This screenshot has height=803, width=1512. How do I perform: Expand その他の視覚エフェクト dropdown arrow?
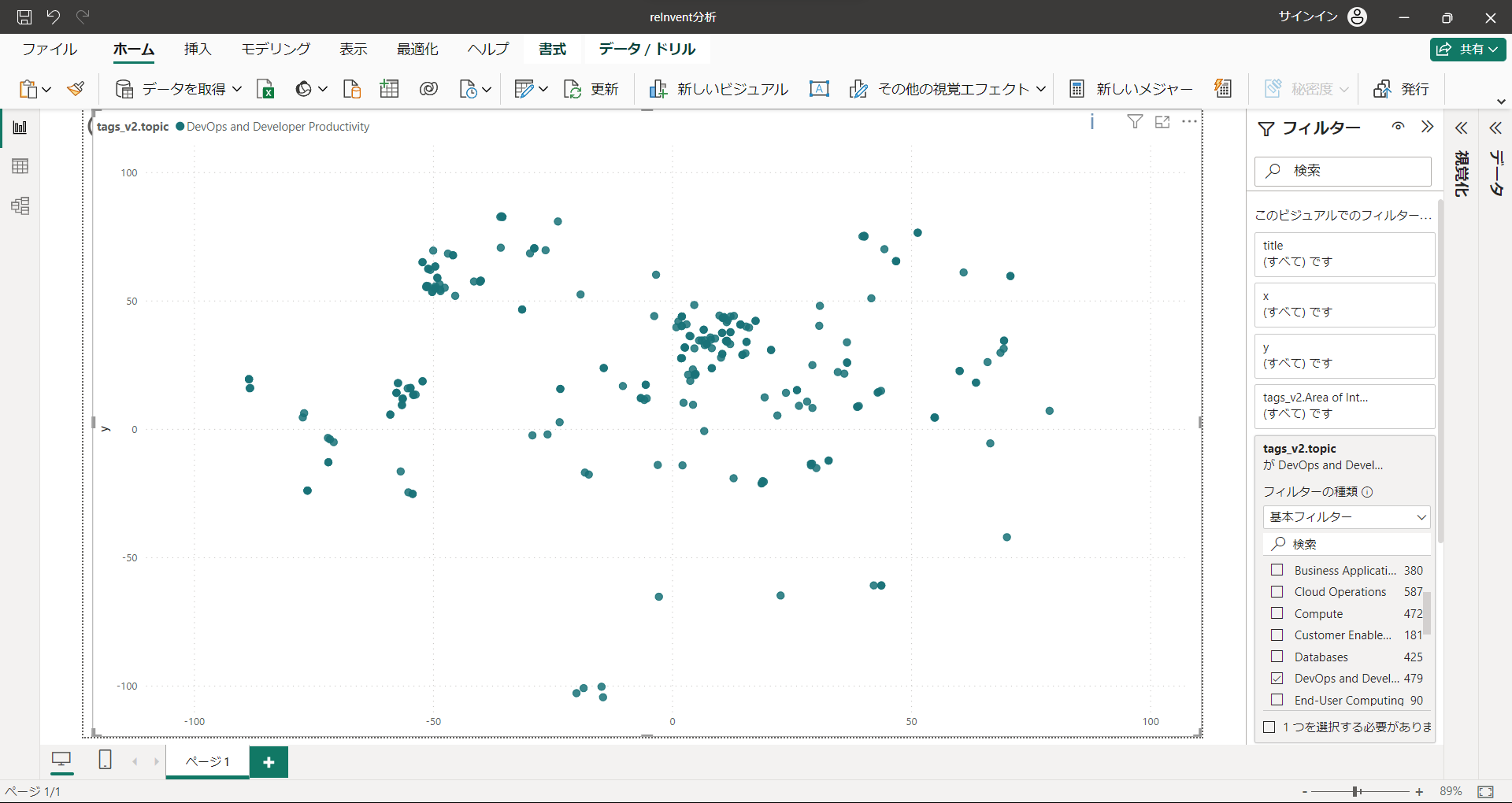click(x=1041, y=89)
